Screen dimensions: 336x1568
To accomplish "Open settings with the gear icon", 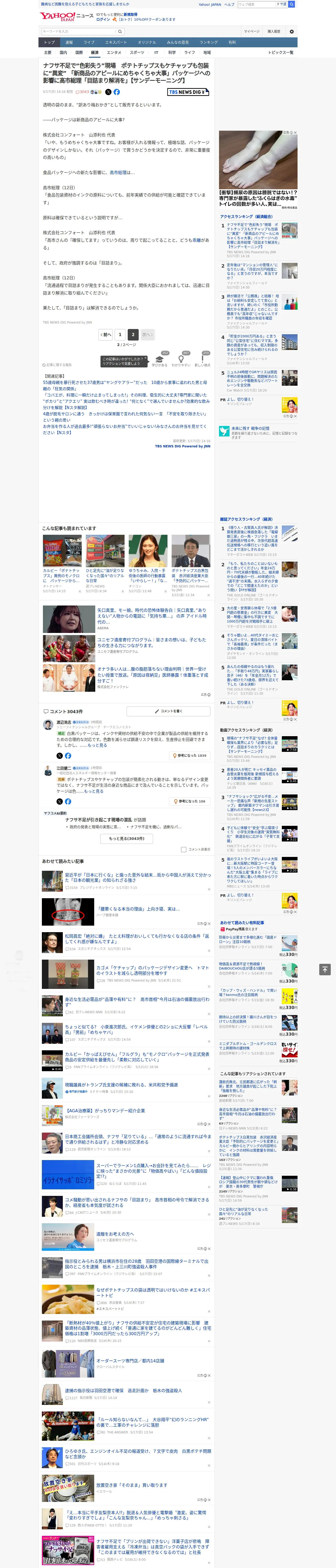I will pos(292,31).
